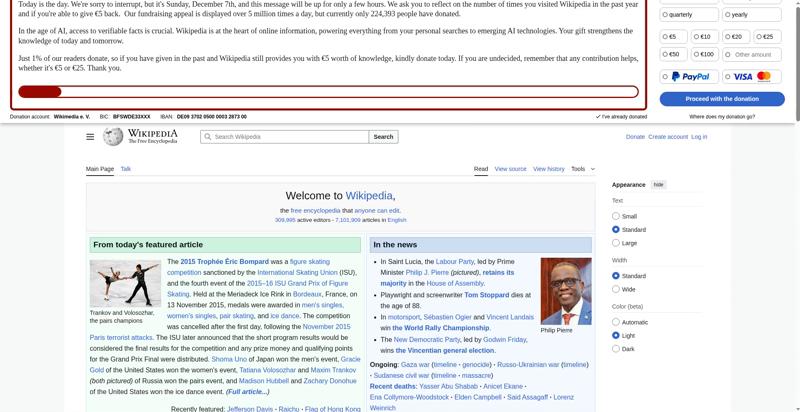
Task: Select PayPal logo payment option
Action: click(689, 76)
